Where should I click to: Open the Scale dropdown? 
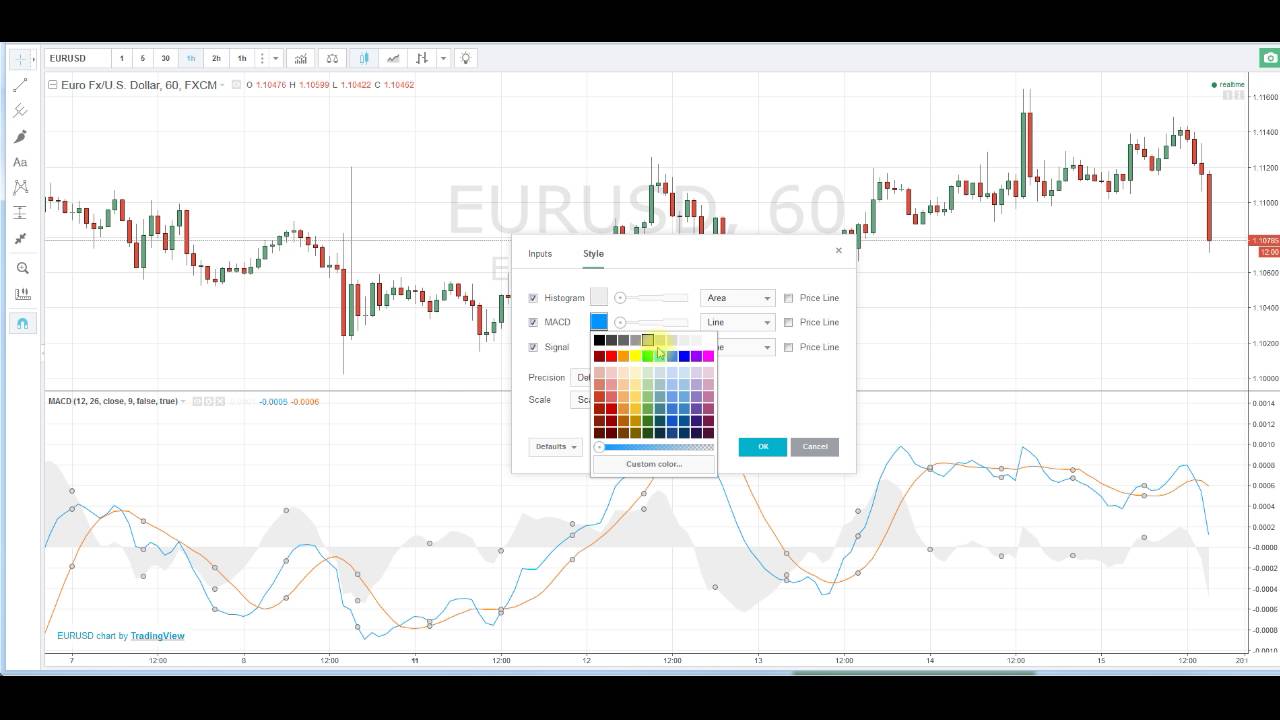tap(580, 399)
